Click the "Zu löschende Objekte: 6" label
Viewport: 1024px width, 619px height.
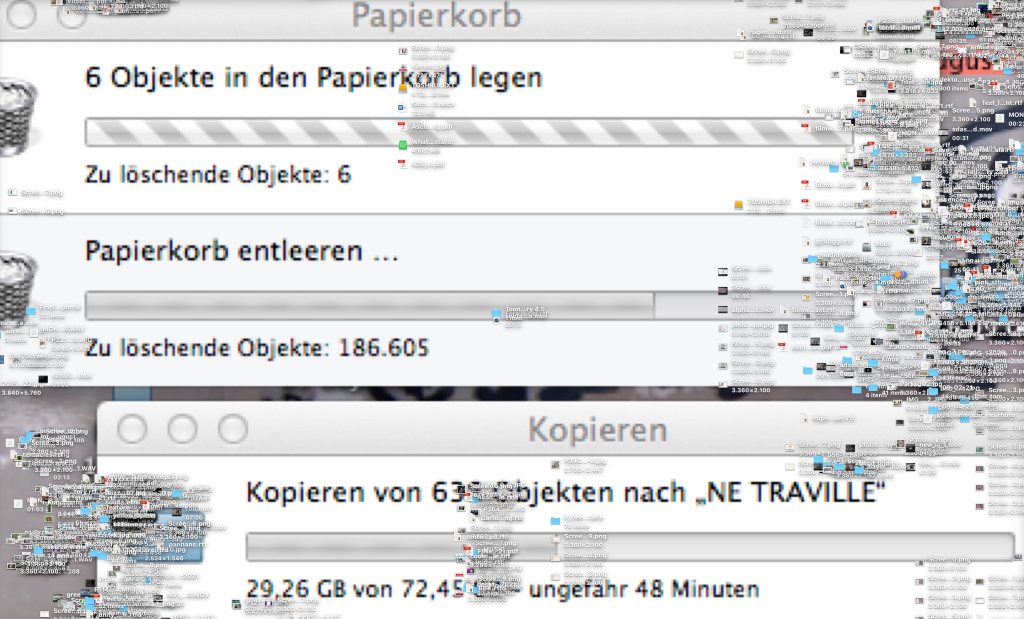click(218, 174)
